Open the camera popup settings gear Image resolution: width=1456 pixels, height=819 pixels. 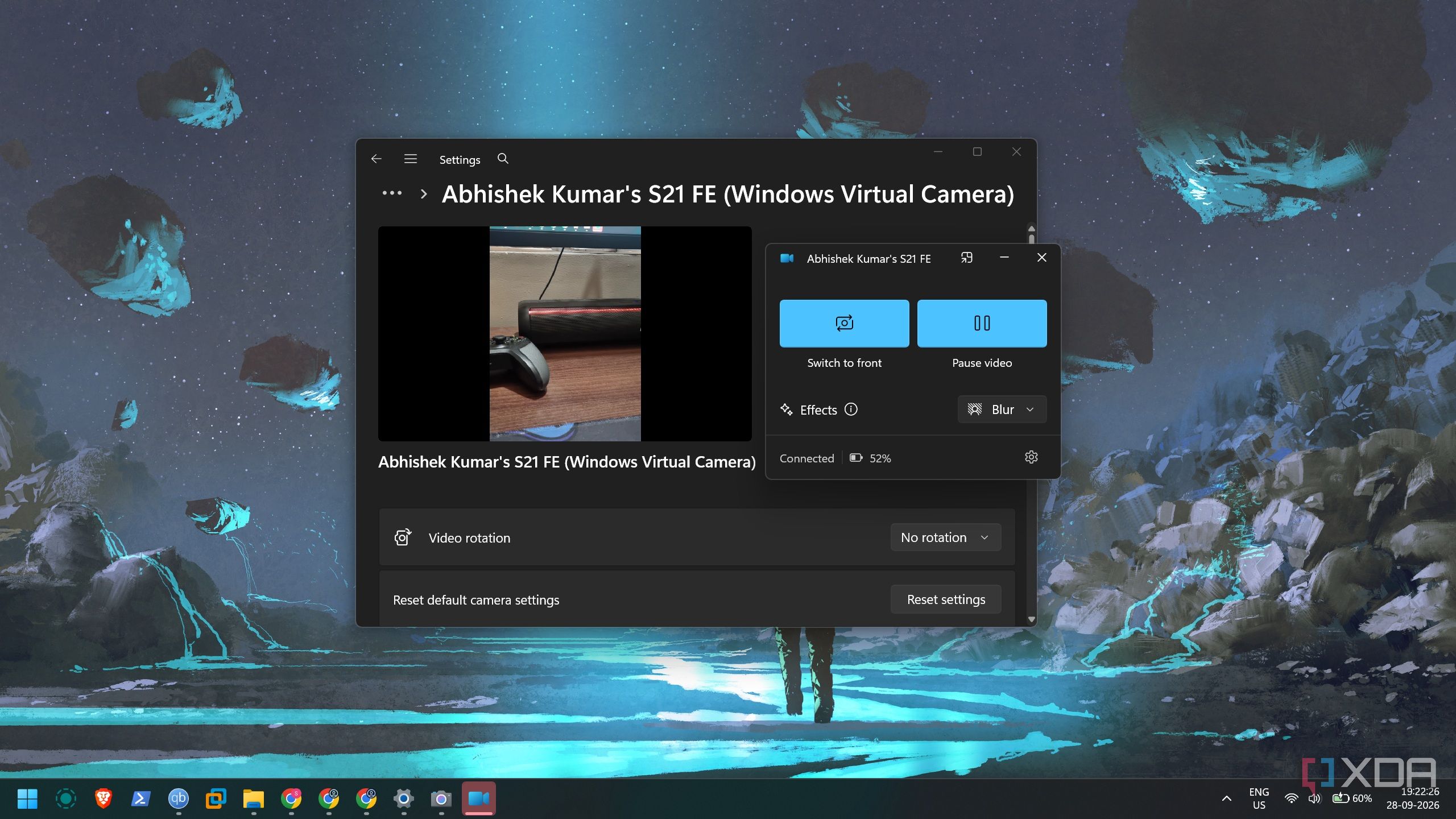pyautogui.click(x=1031, y=457)
